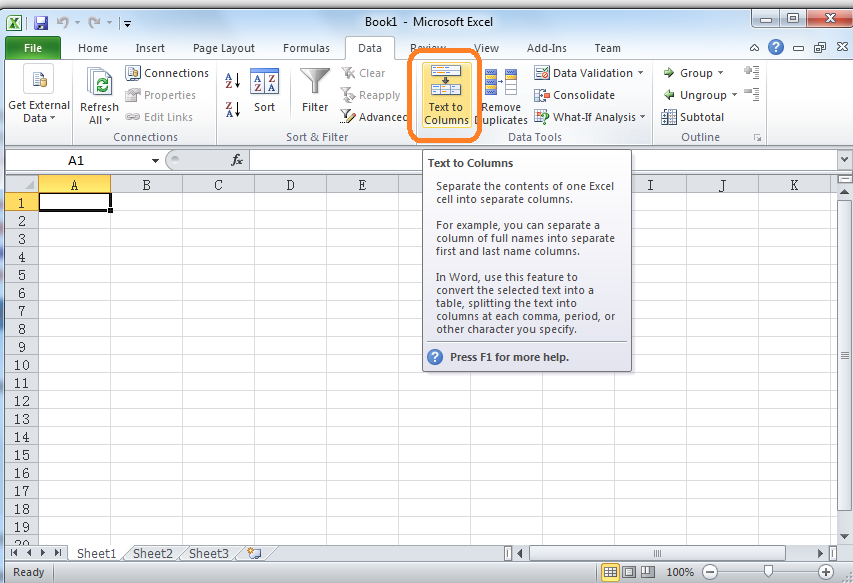Minimize the ribbon with caret icon
The width and height of the screenshot is (853, 583).
(754, 48)
